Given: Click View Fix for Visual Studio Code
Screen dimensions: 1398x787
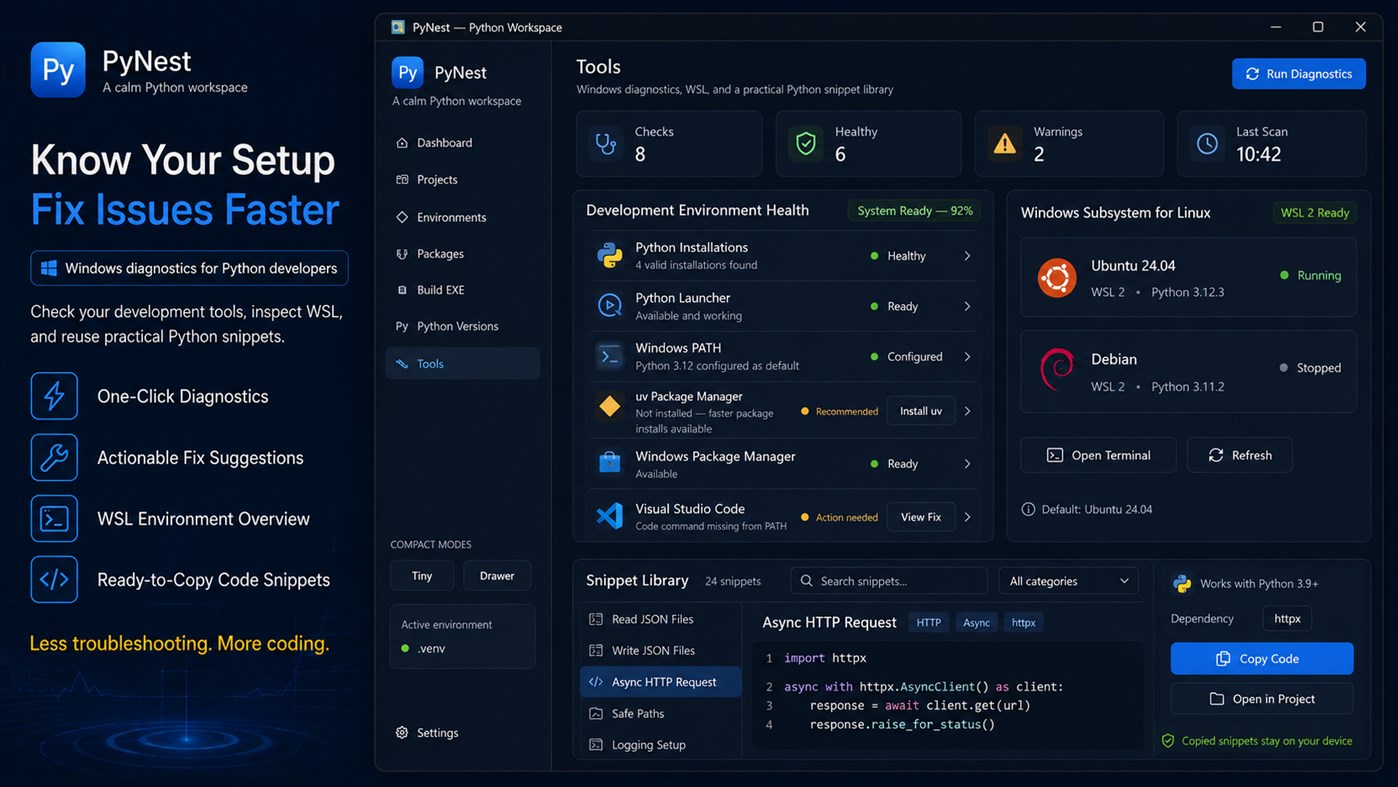Looking at the screenshot, I should (921, 517).
